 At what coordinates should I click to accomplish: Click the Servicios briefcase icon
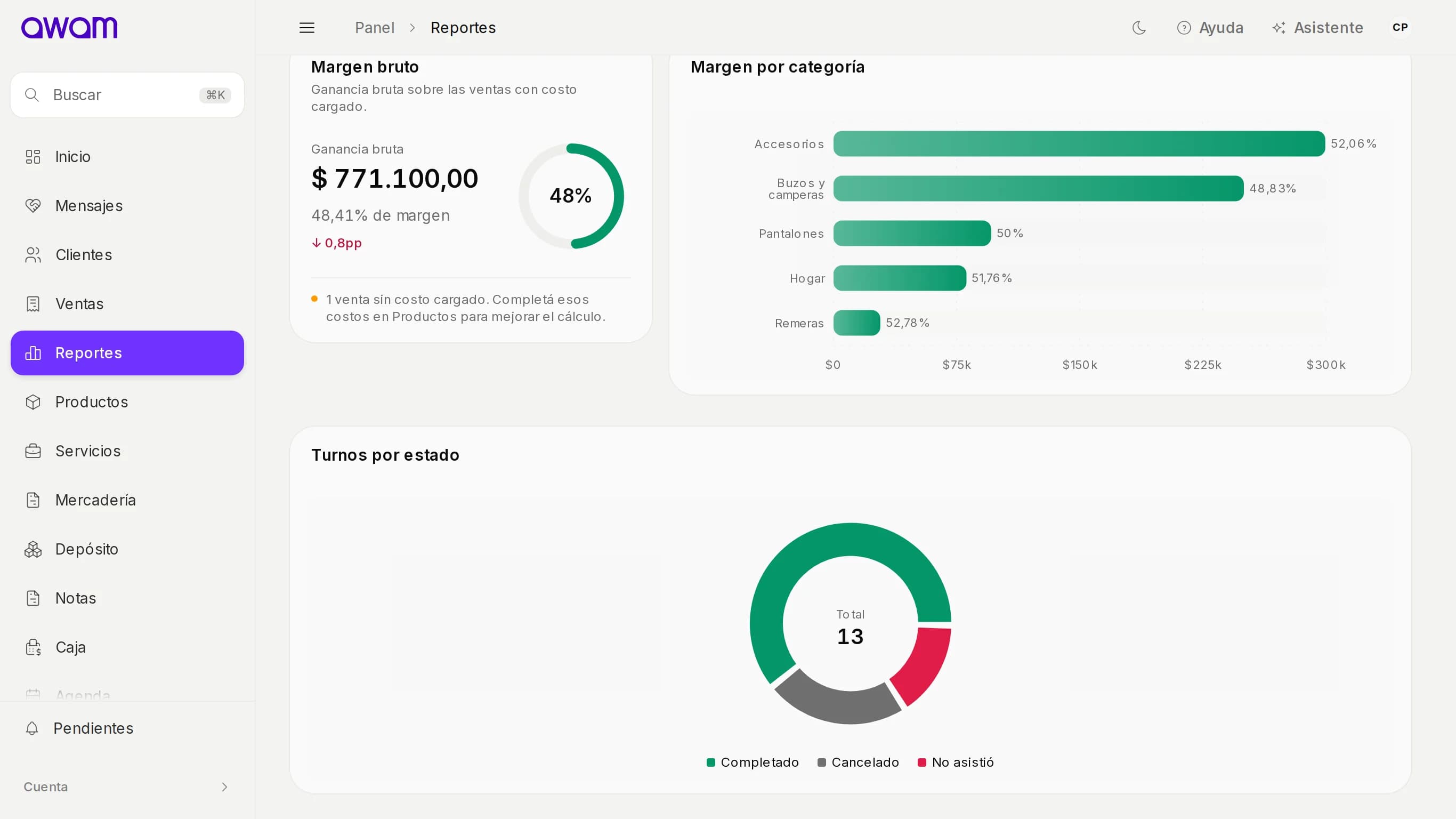pyautogui.click(x=33, y=451)
